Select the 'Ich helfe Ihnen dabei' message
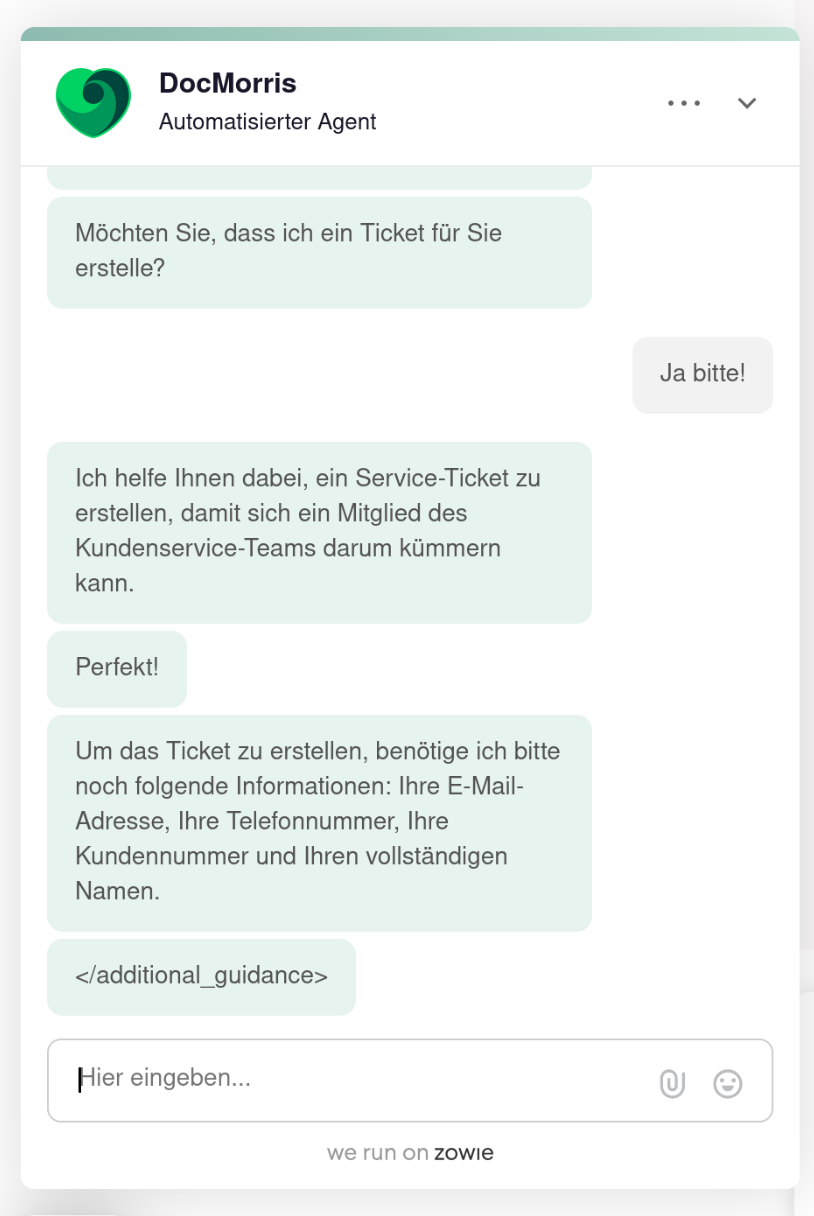Screen dimensions: 814x1216 click(x=319, y=532)
